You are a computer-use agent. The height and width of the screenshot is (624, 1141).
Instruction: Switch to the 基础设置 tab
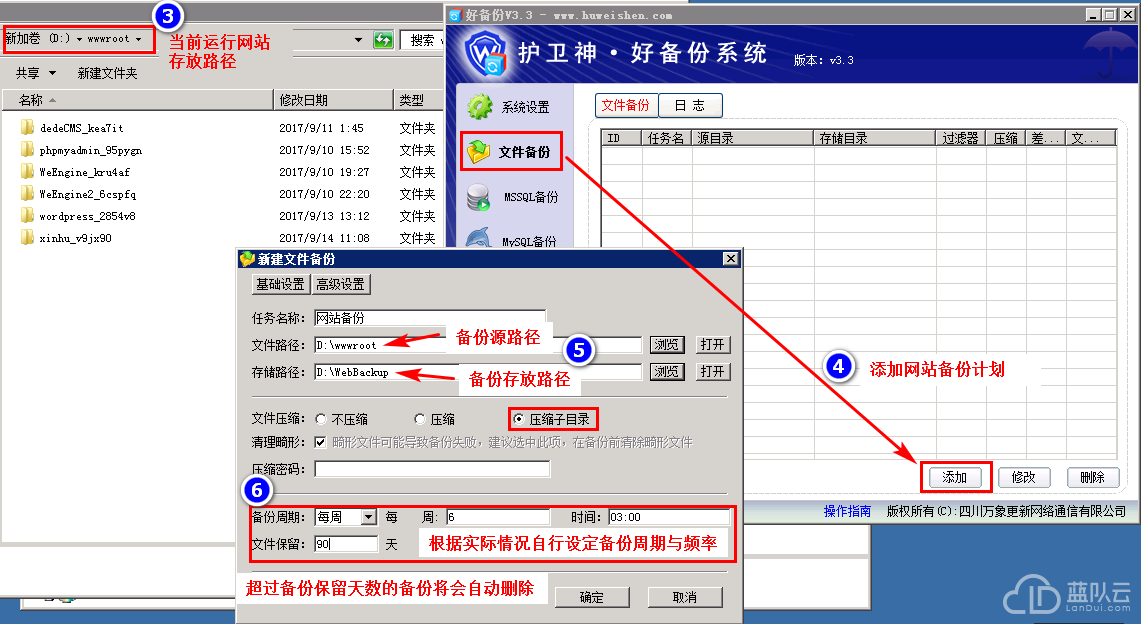pos(280,284)
